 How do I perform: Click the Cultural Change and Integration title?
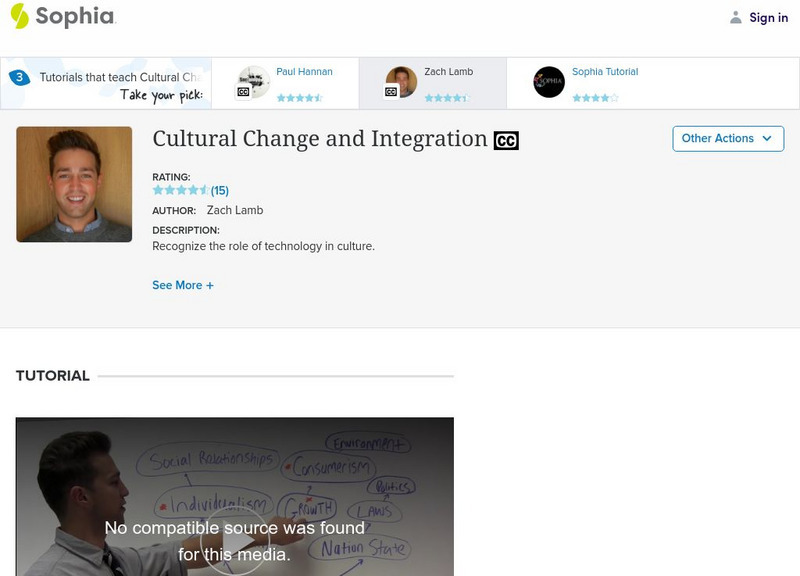click(320, 138)
